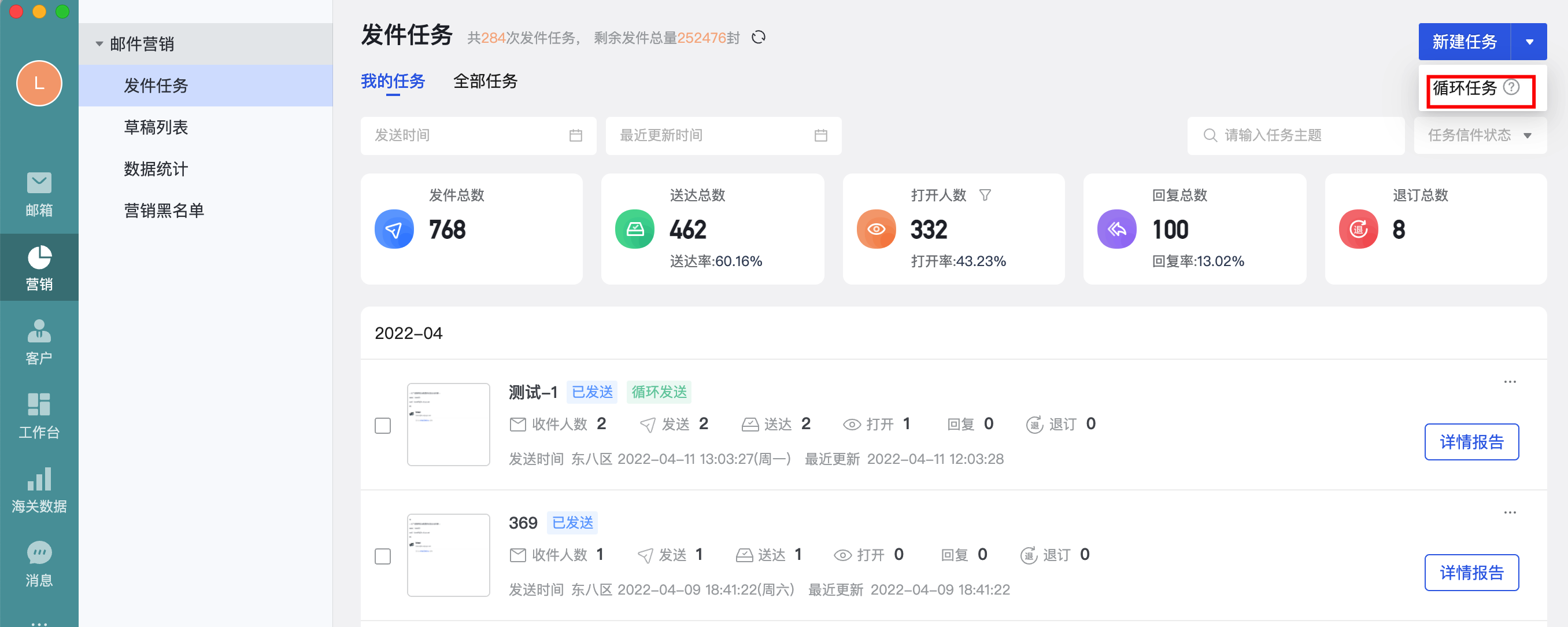Click 详情报告 button for task 测试-1

pyautogui.click(x=1471, y=442)
